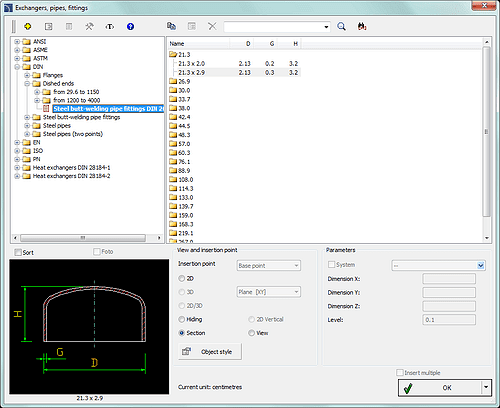The height and width of the screenshot is (408, 500).
Task: Click the yellow diamond toolbar icon
Action: click(x=28, y=26)
